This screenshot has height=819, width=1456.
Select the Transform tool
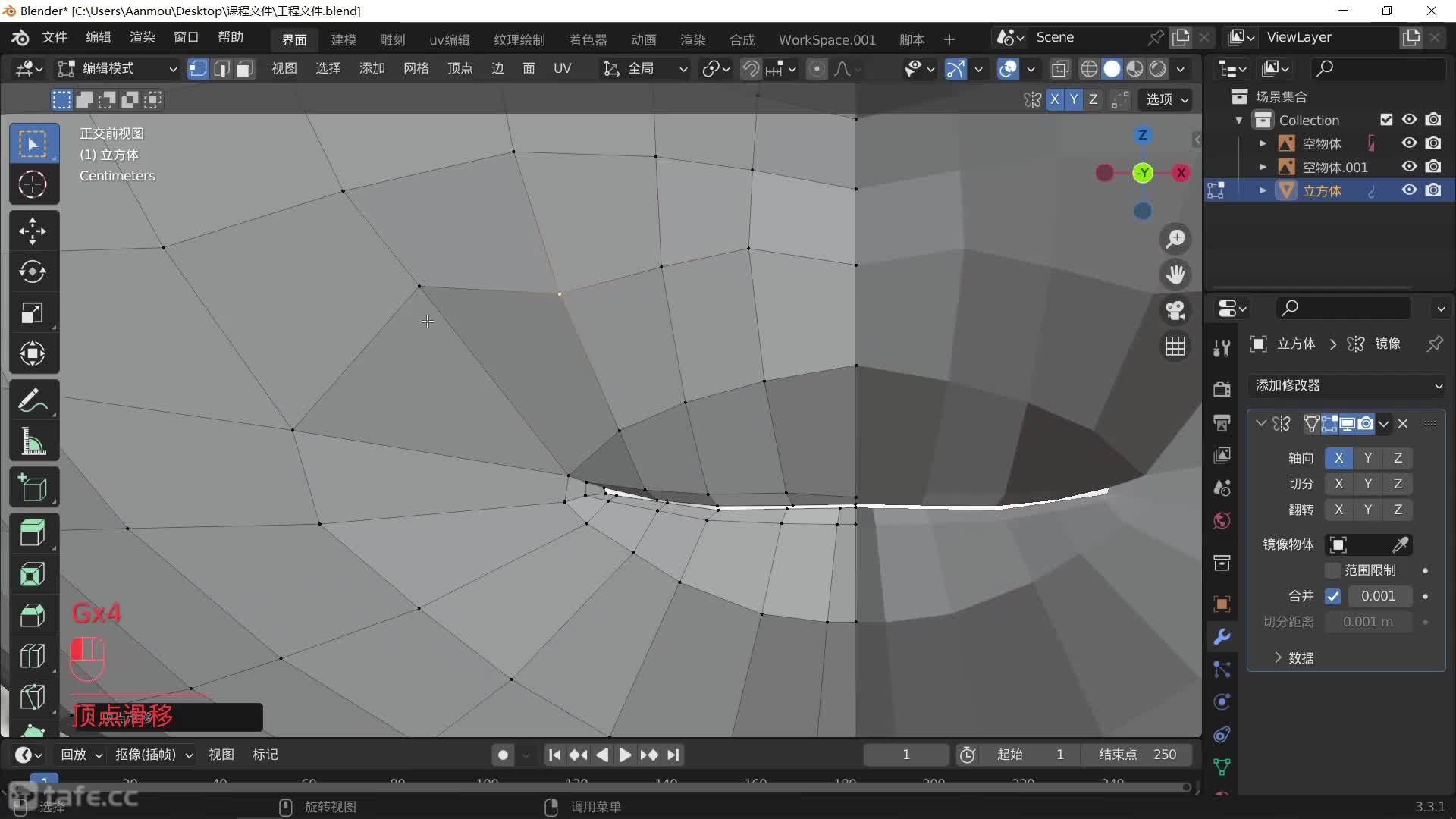pos(33,353)
